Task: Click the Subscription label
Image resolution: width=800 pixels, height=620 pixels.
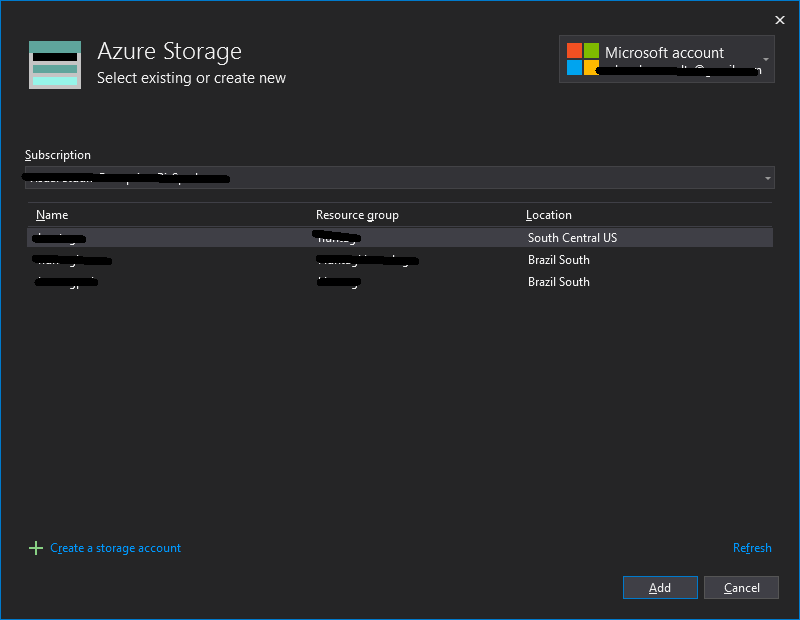Action: coord(57,155)
